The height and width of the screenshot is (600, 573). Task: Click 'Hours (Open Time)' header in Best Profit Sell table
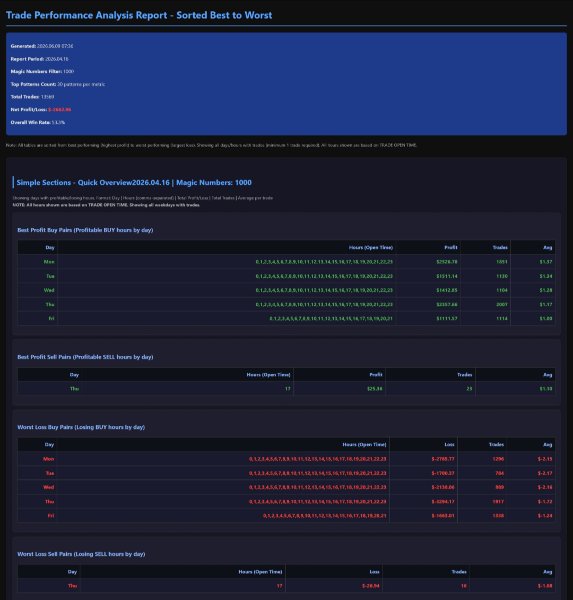coord(268,375)
